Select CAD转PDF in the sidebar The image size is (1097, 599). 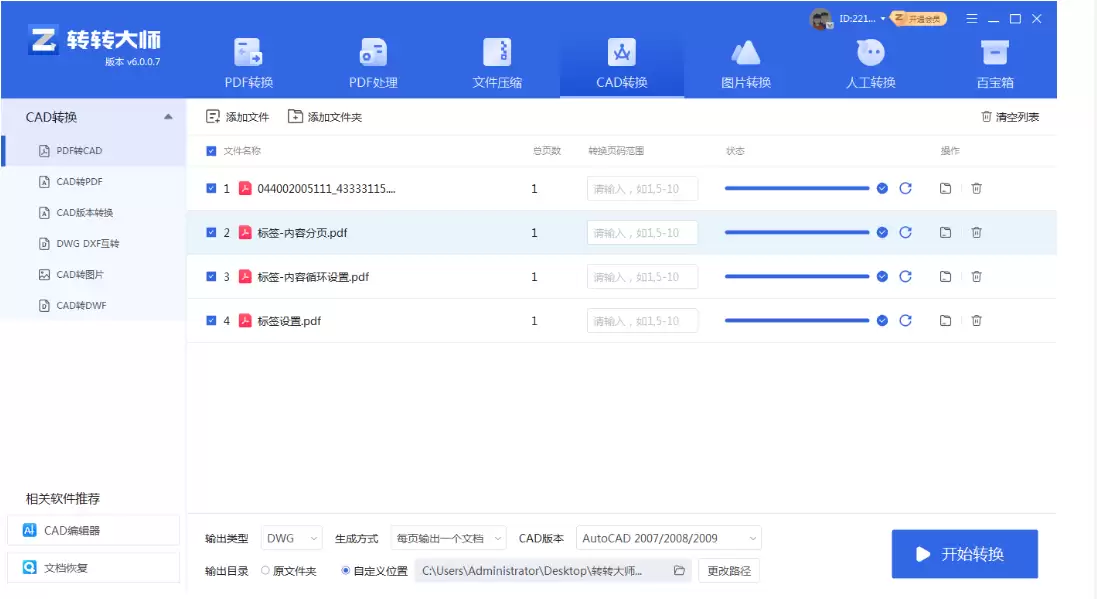(x=79, y=182)
